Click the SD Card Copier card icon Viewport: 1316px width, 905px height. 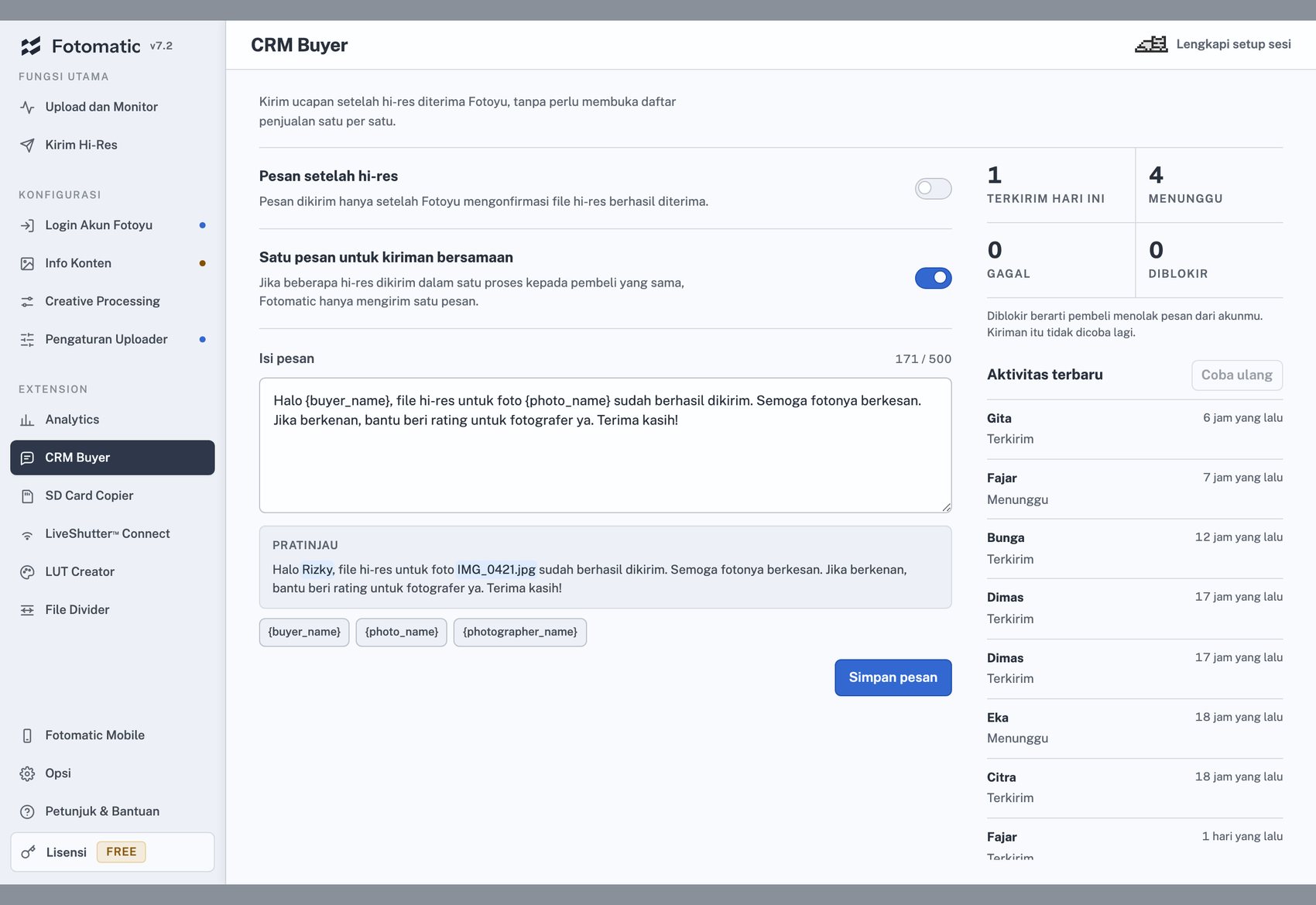coord(27,495)
